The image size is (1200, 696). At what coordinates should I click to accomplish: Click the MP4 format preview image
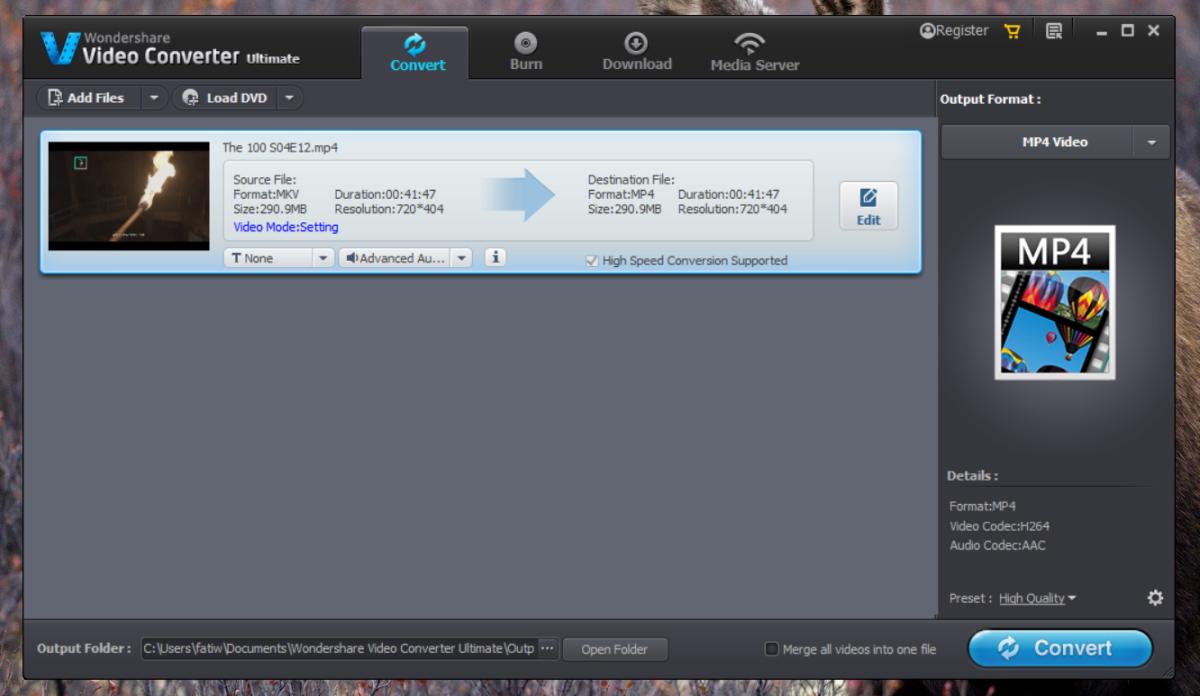(1055, 302)
